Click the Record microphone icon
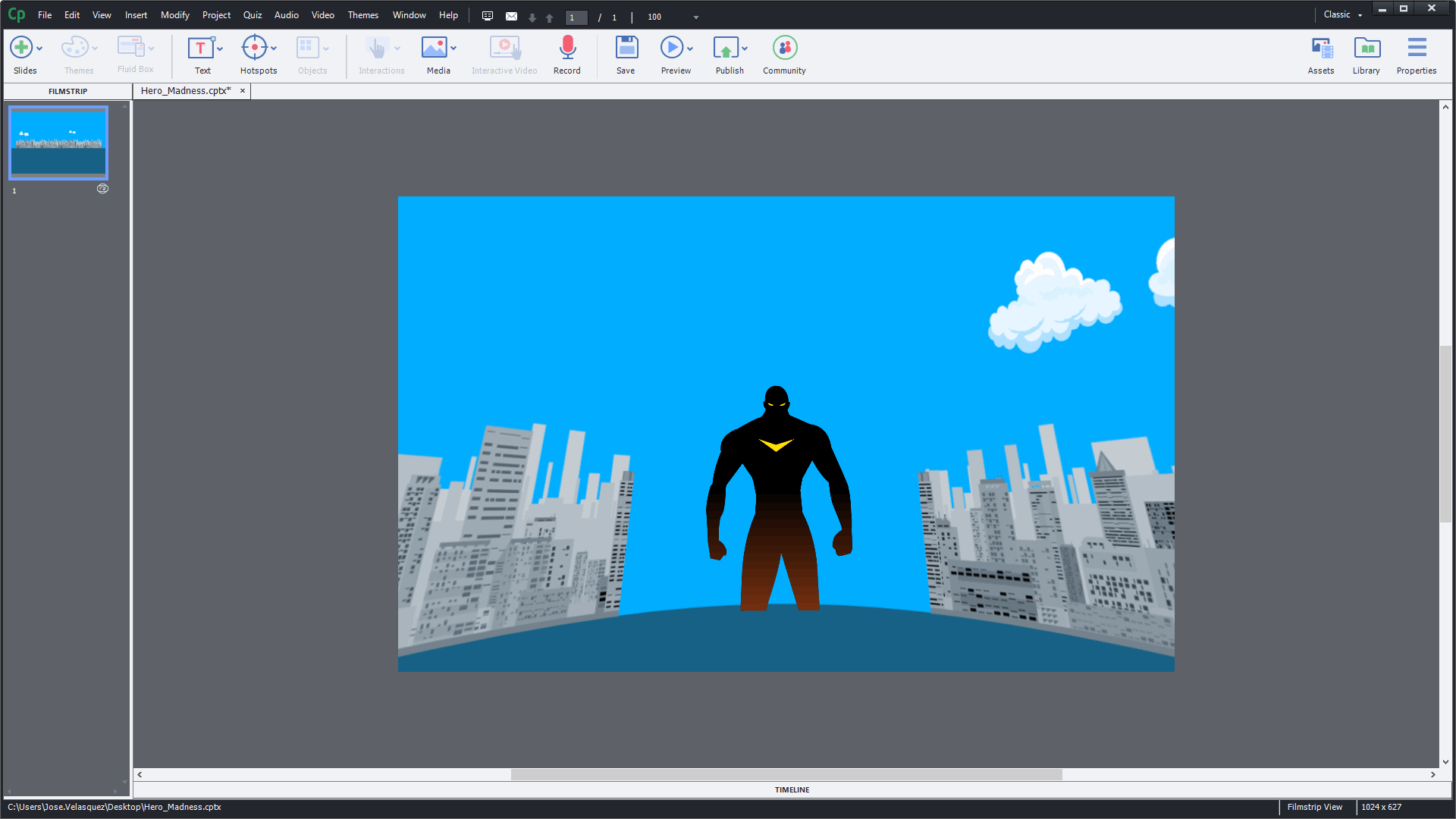This screenshot has width=1456, height=819. (x=566, y=48)
